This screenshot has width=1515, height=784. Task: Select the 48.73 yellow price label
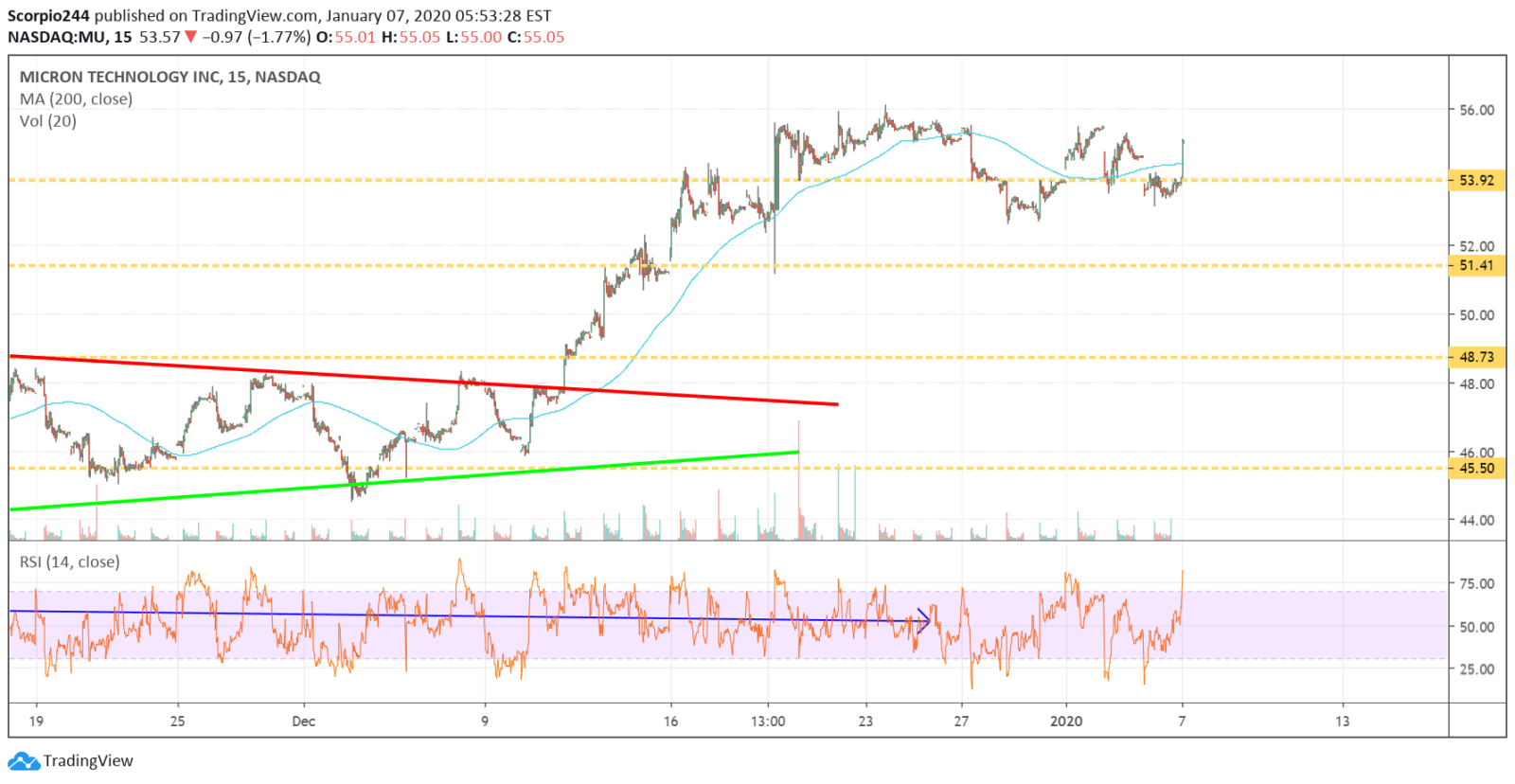(1476, 357)
